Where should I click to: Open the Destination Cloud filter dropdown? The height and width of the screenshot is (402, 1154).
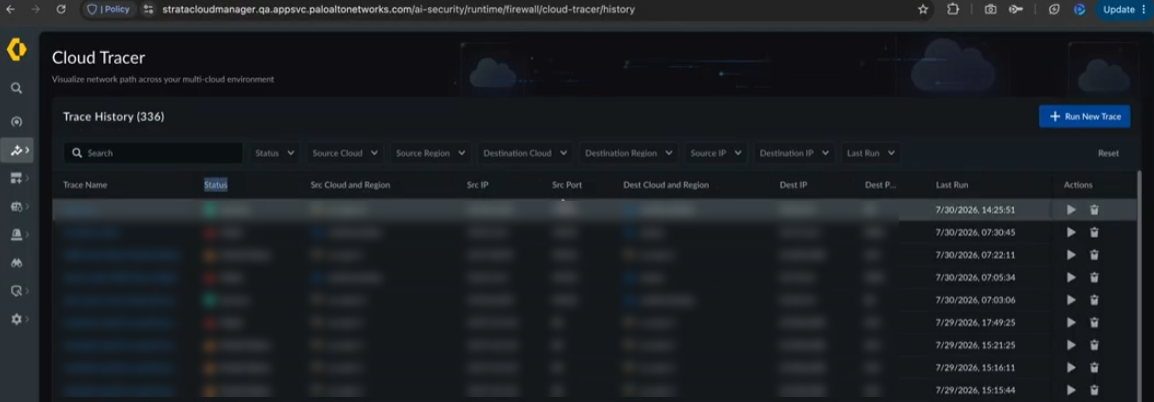pyautogui.click(x=525, y=153)
